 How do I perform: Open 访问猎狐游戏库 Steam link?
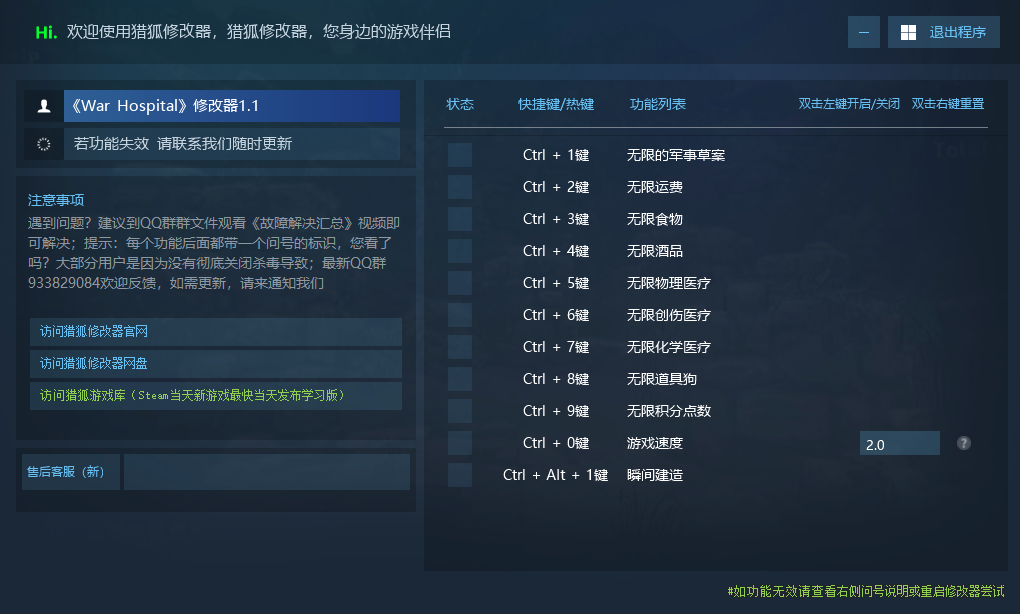click(x=216, y=395)
